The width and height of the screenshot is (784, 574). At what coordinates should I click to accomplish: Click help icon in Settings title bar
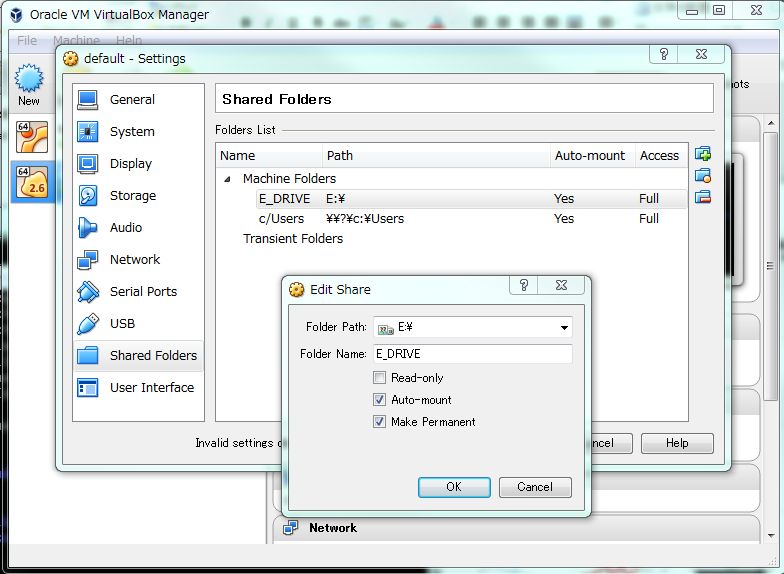(664, 54)
